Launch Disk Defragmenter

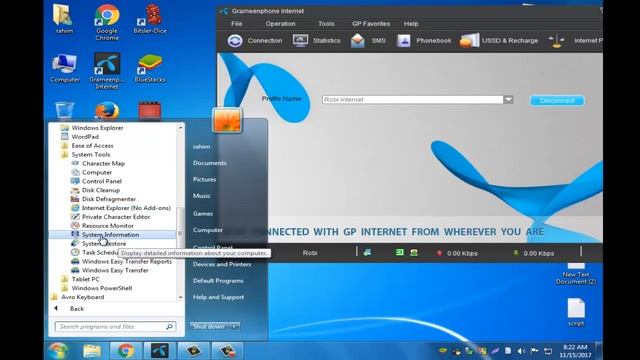tap(109, 199)
